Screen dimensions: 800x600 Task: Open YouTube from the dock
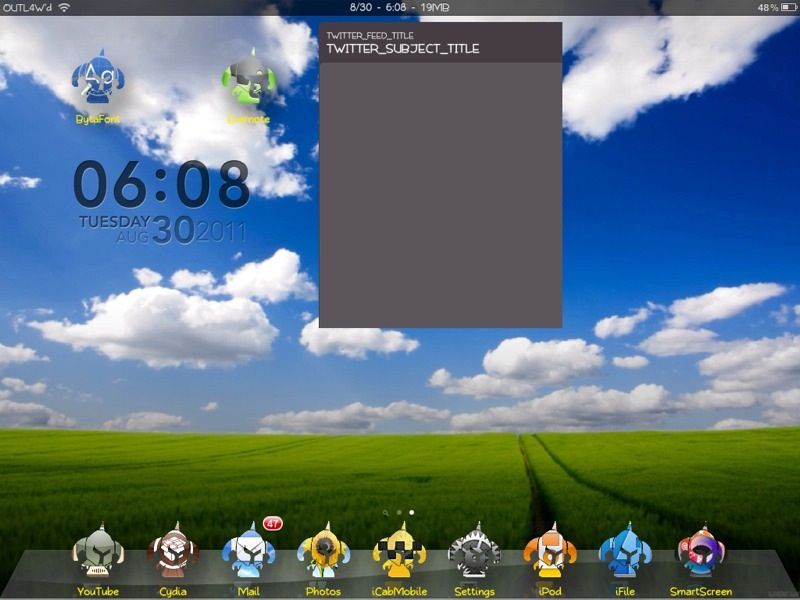[98, 553]
